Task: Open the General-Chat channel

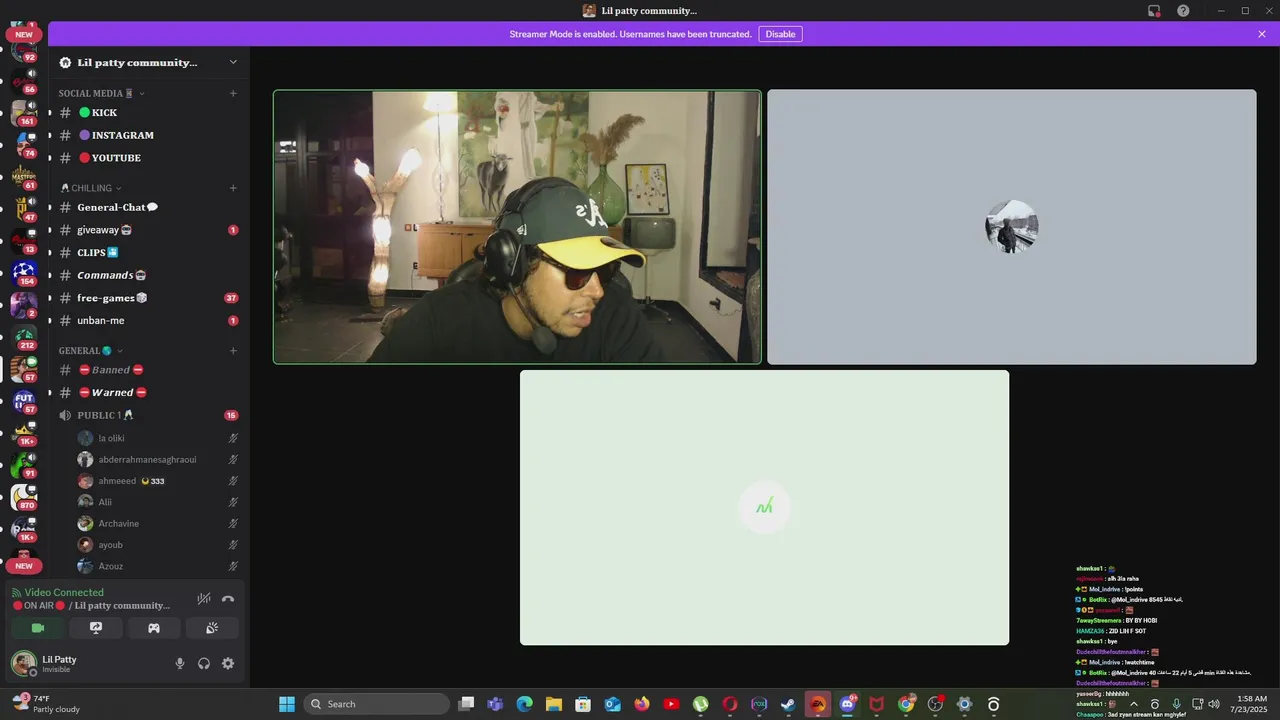Action: 147,207
